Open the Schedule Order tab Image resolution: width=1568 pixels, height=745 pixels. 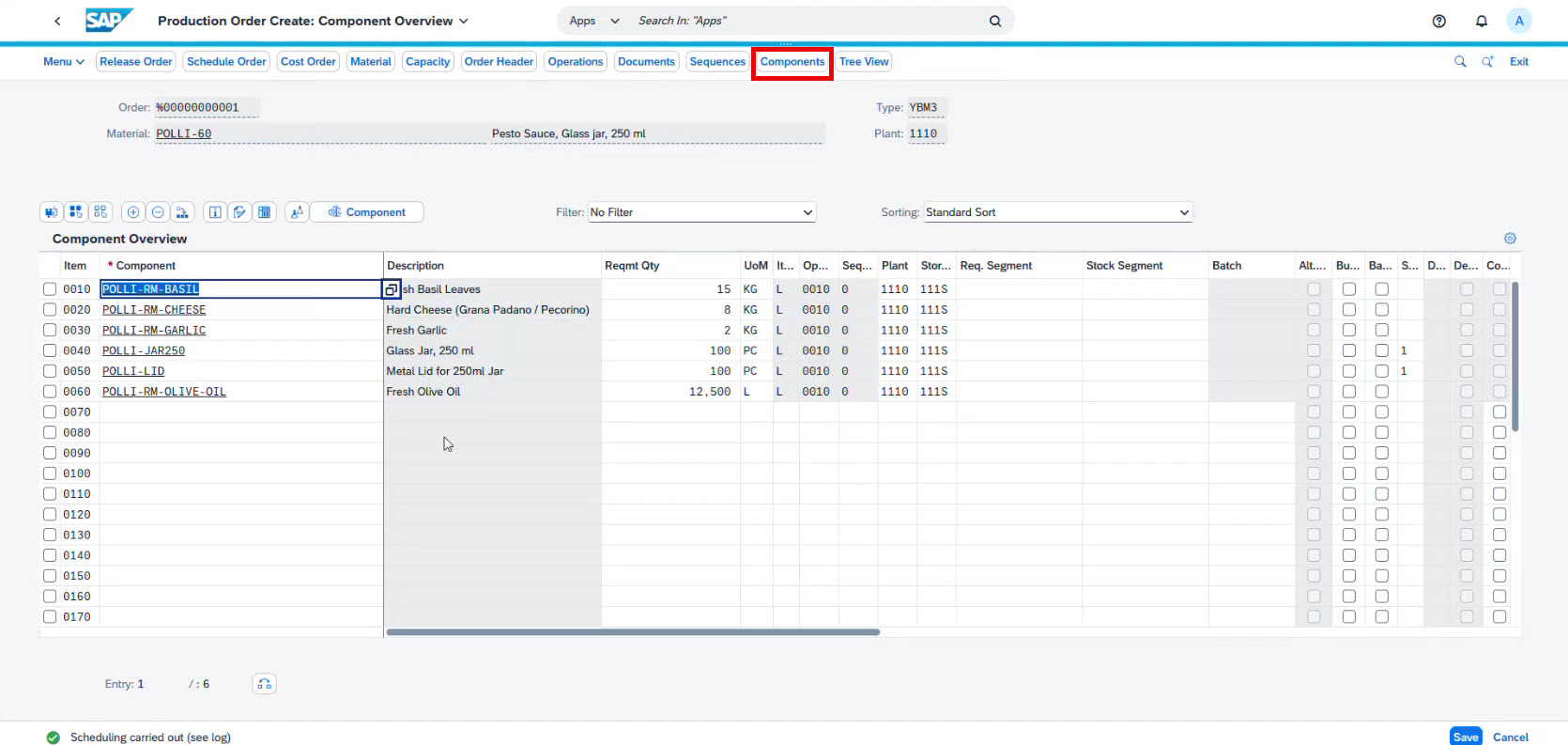pyautogui.click(x=226, y=61)
